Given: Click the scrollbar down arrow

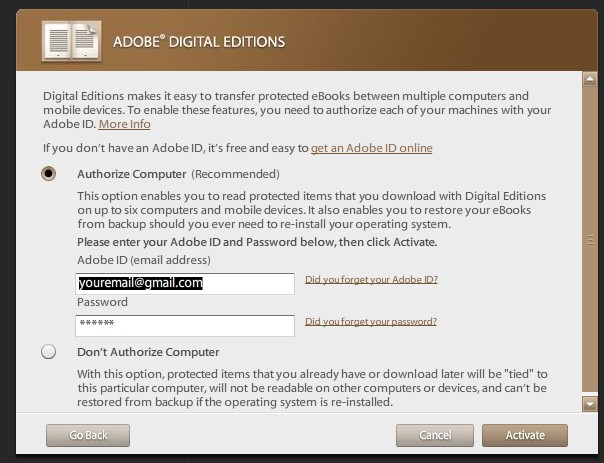Looking at the screenshot, I should (590, 403).
